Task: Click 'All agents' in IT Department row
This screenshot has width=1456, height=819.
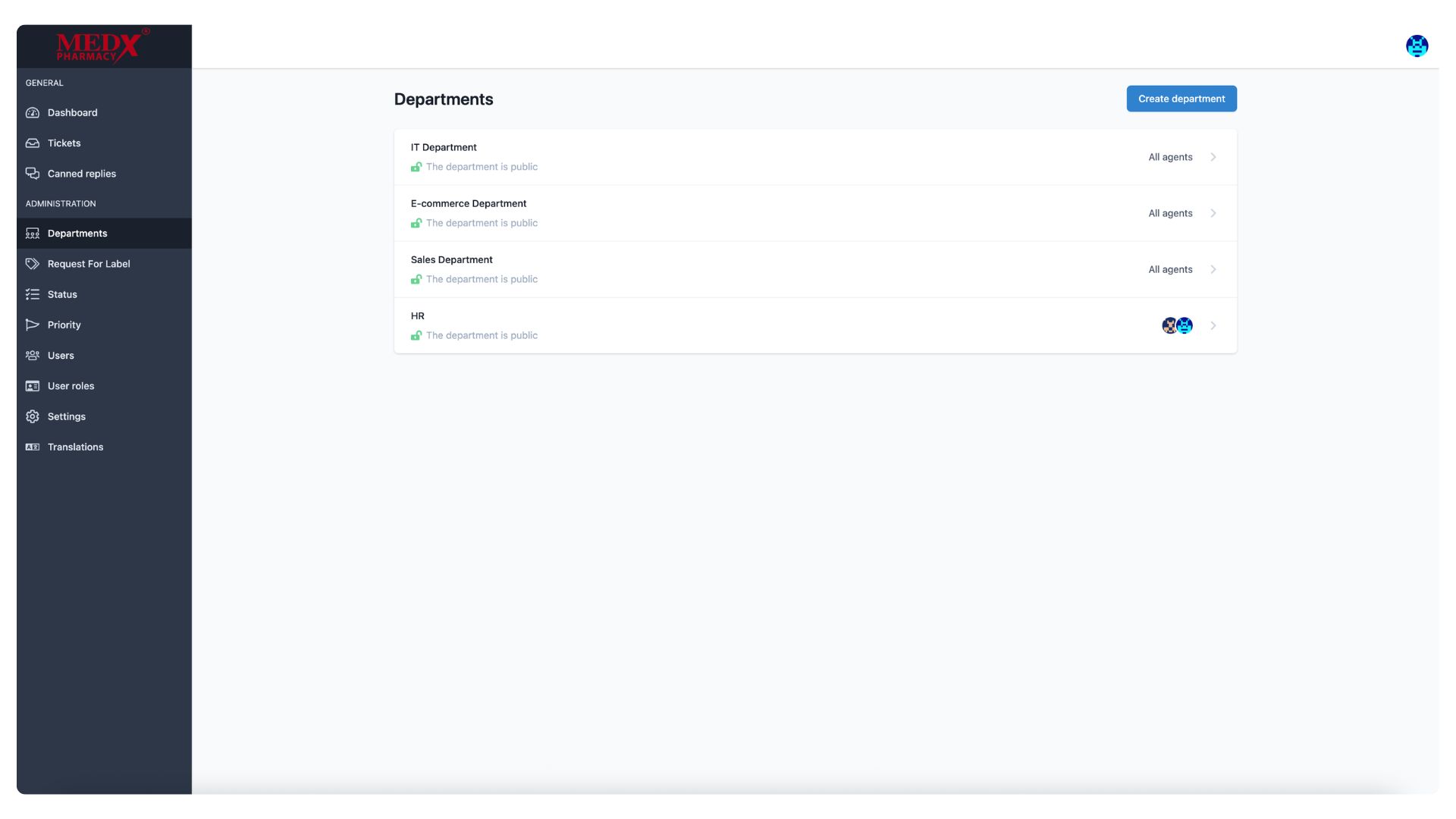Action: point(1170,157)
